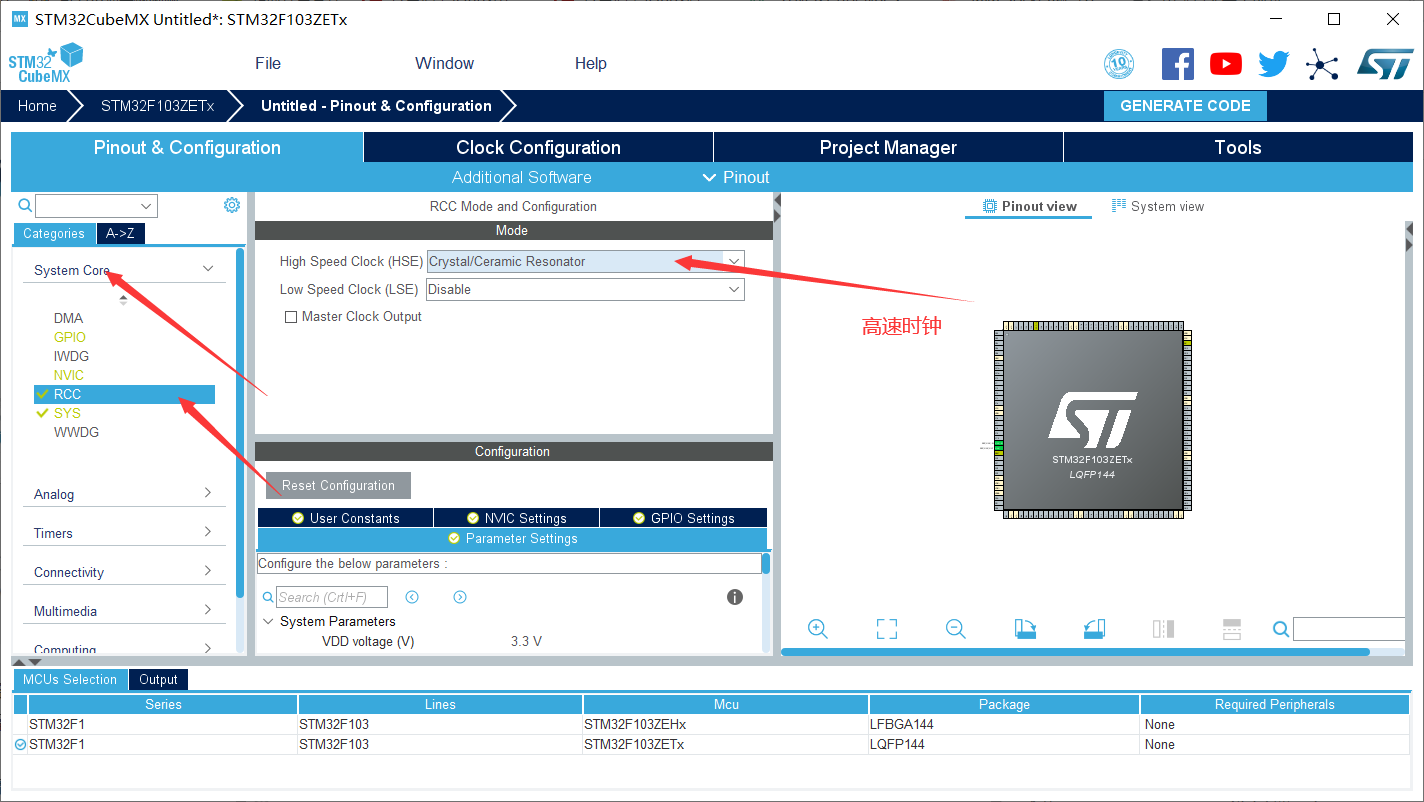This screenshot has width=1424, height=802.
Task: Toggle the Master Clock Output checkbox
Action: click(291, 317)
